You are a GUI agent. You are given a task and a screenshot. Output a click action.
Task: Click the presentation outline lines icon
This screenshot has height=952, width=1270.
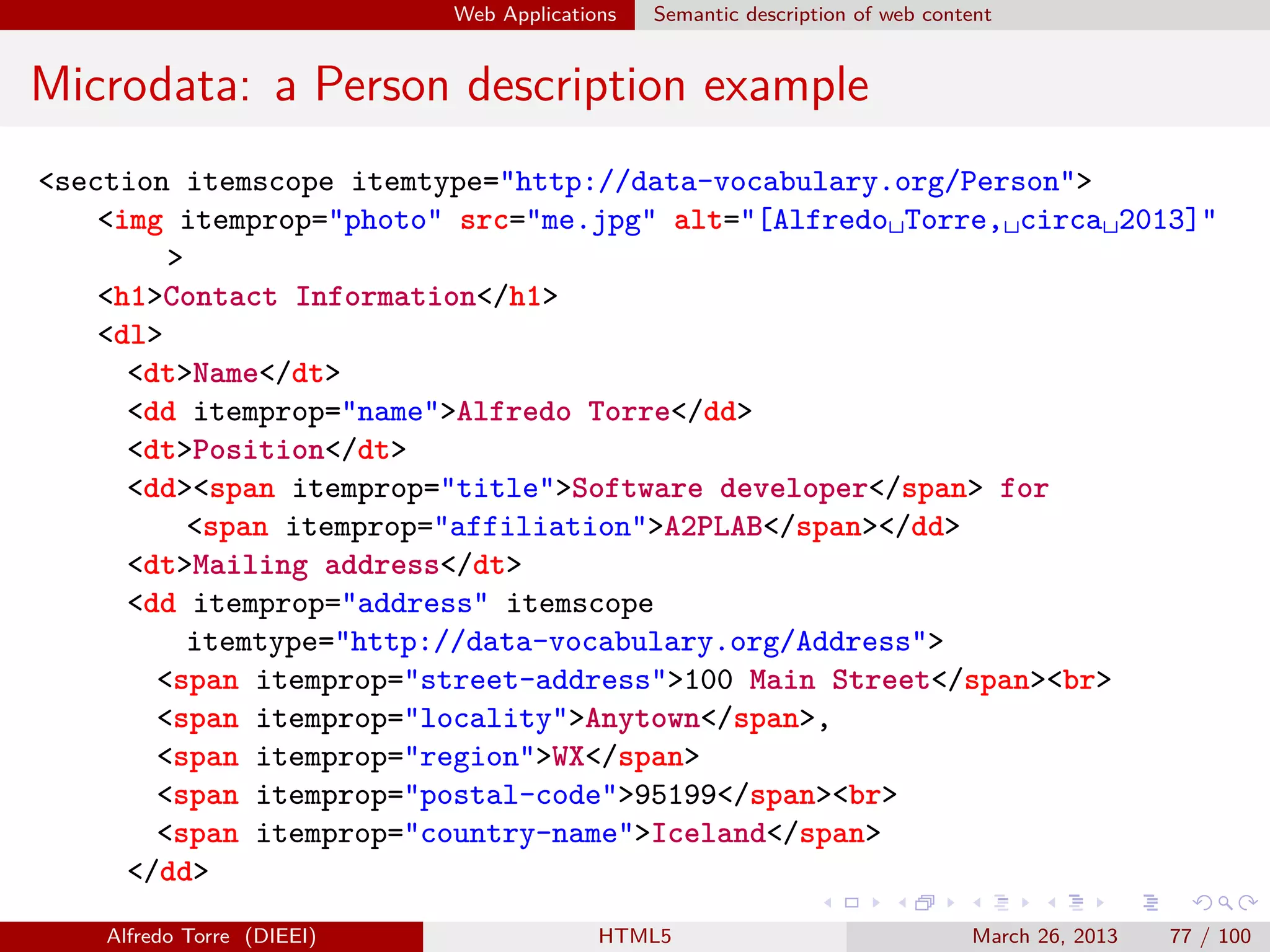[x=1151, y=902]
